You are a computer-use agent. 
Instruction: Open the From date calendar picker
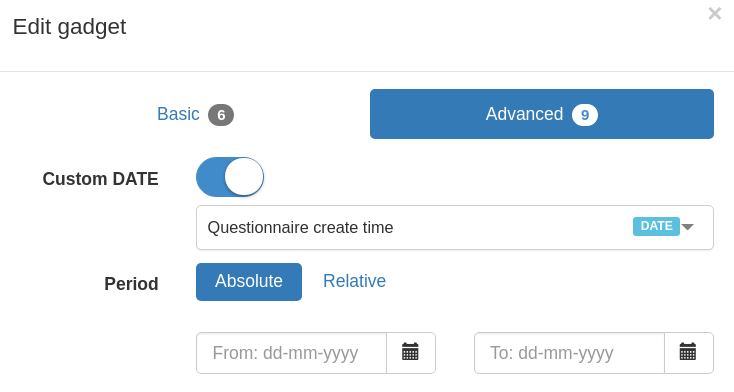coord(411,353)
